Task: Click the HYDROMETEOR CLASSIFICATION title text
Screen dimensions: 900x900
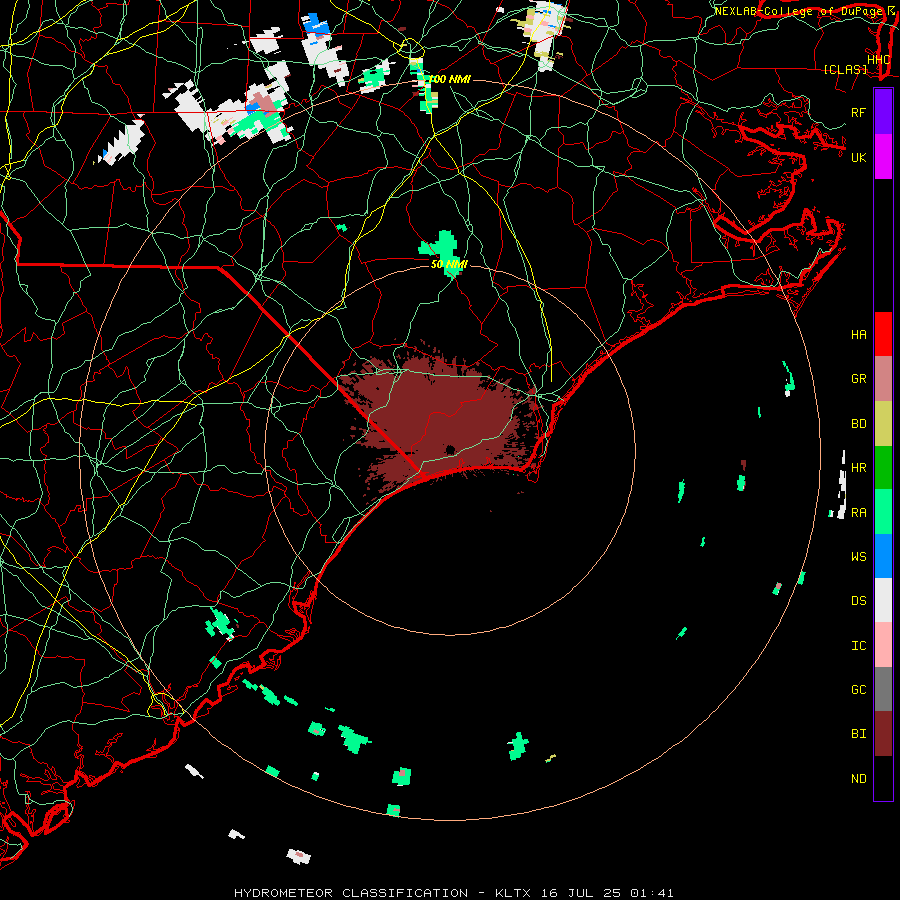Action: [351, 893]
